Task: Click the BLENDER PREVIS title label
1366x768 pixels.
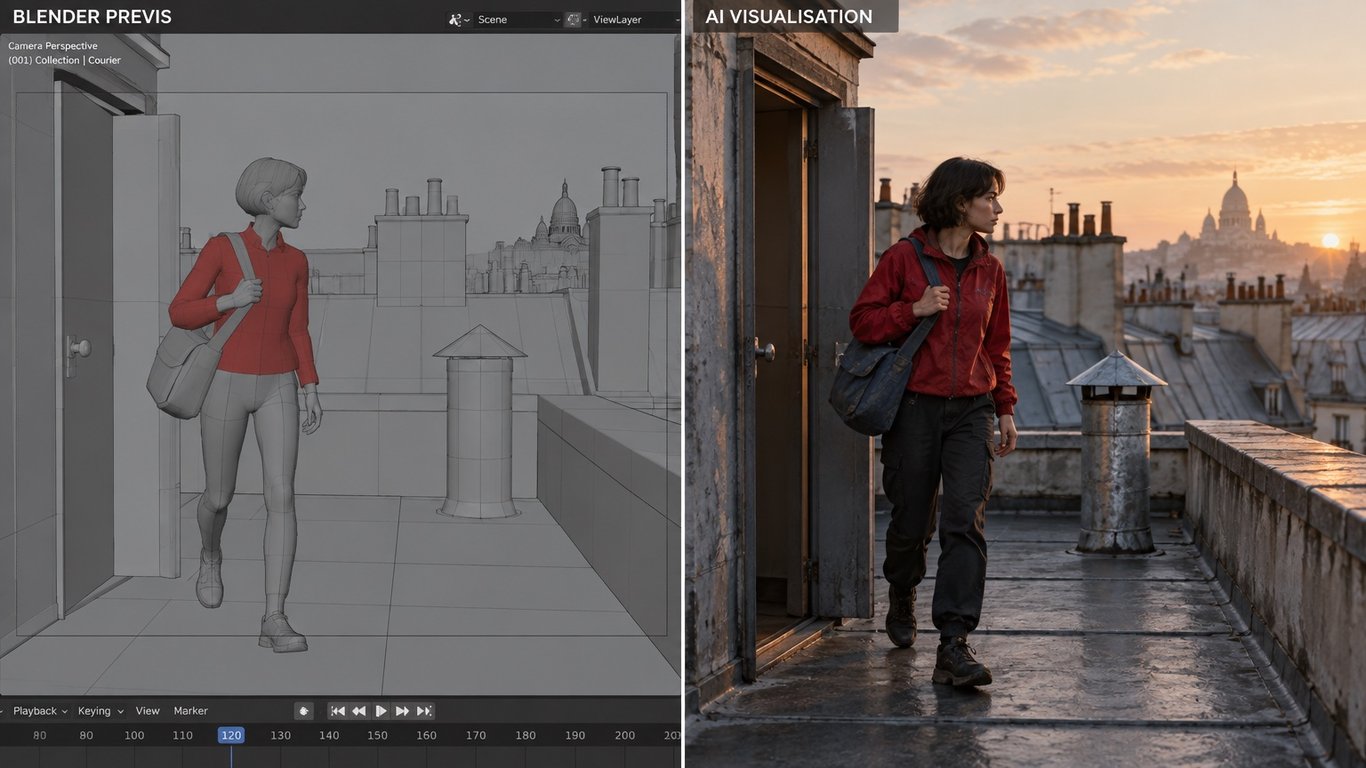Action: click(x=92, y=17)
